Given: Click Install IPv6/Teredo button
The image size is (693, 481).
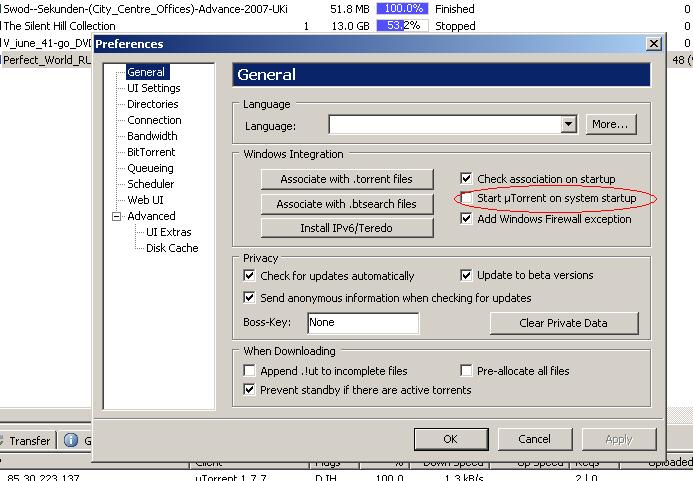Looking at the screenshot, I should [346, 228].
